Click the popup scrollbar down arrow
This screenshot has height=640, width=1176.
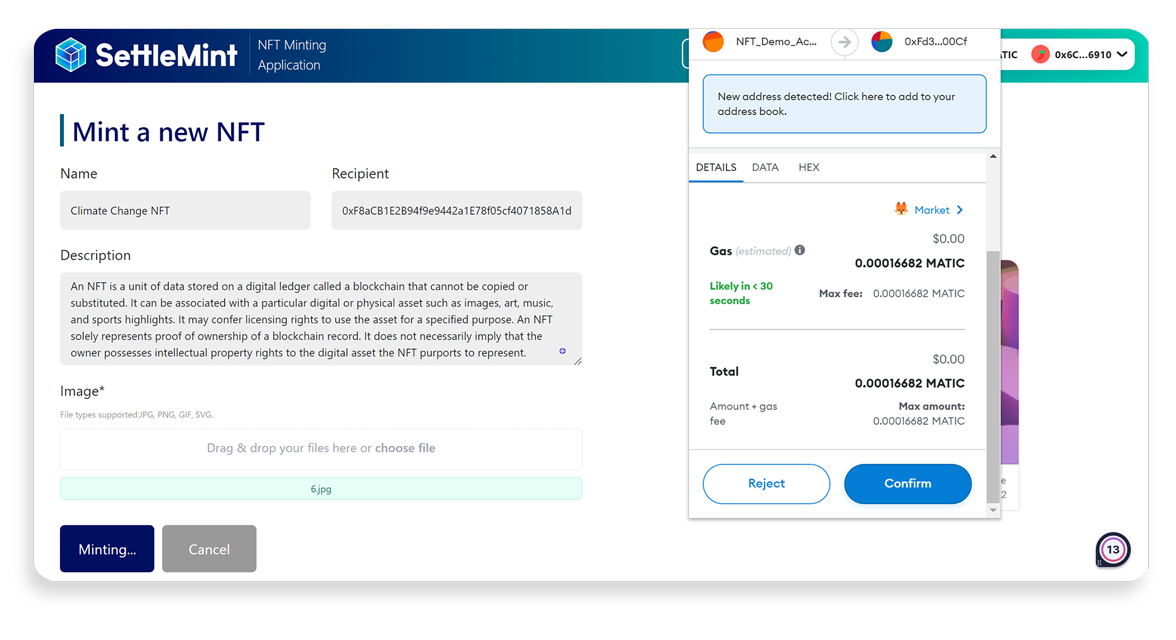(x=993, y=510)
